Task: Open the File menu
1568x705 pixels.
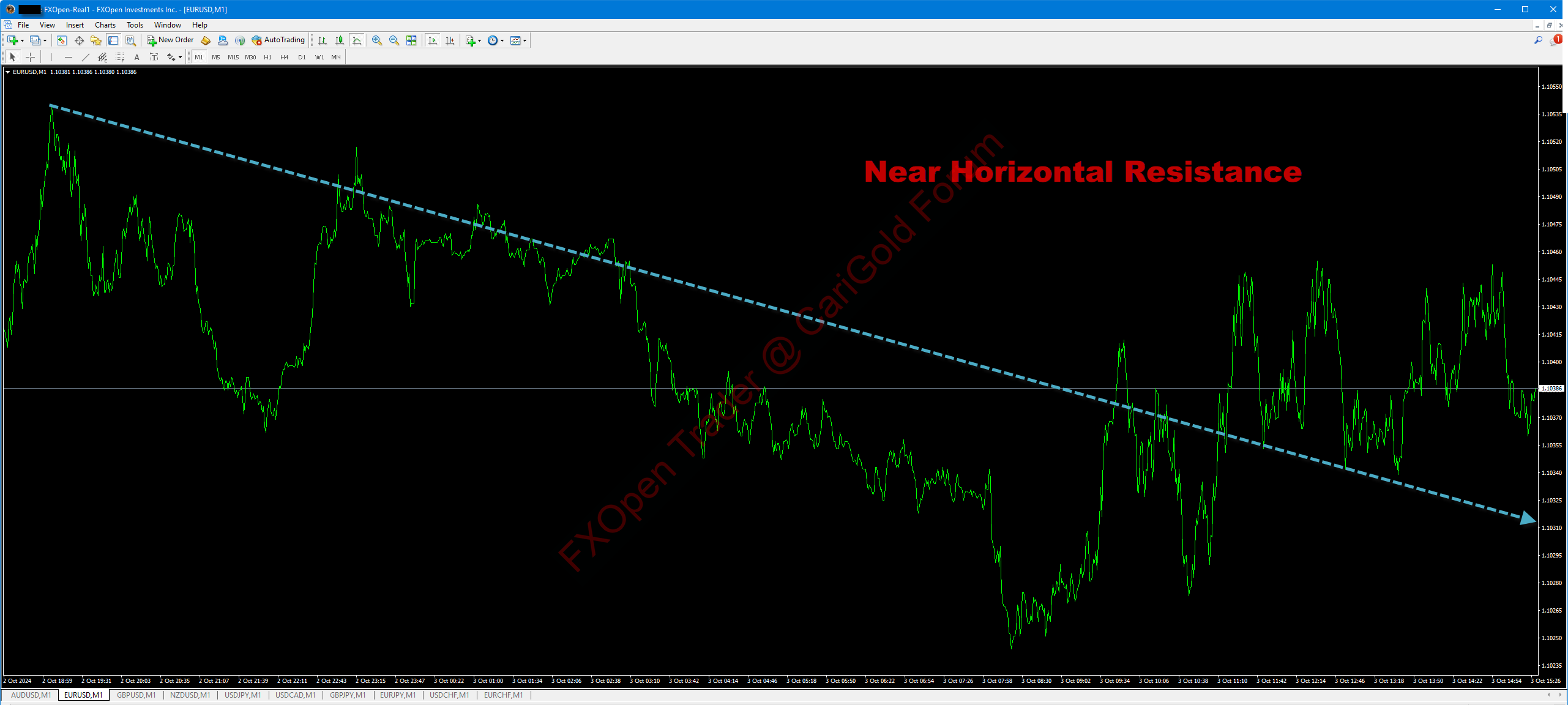Action: (23, 25)
